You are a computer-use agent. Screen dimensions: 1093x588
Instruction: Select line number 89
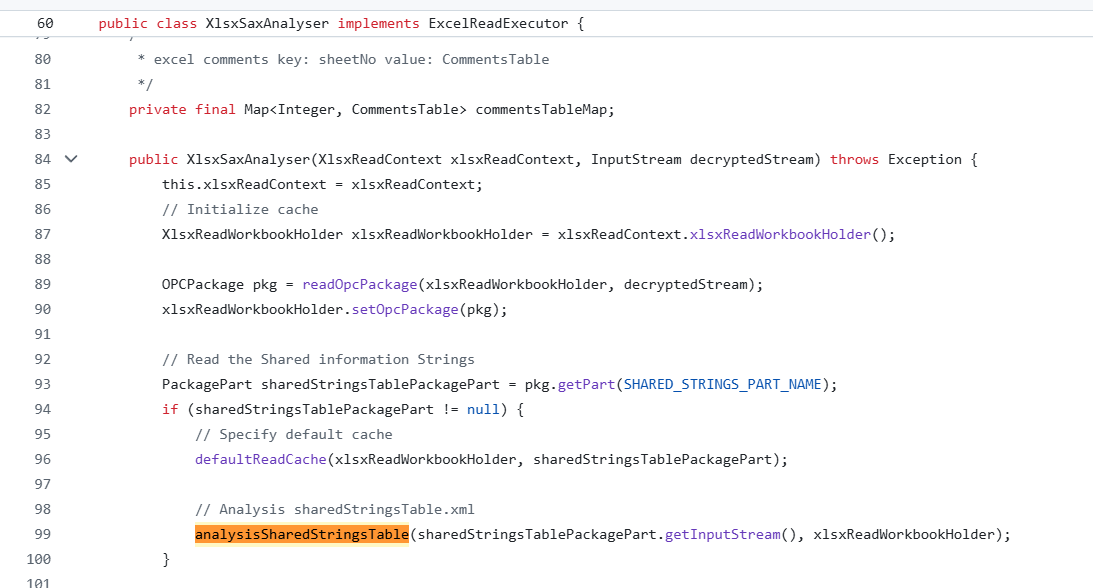42,284
